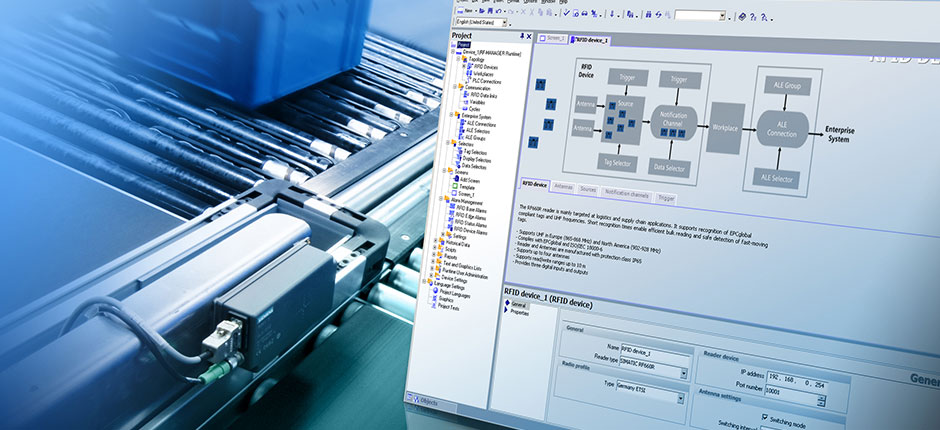Switch to the Antennas info tab
940x430 pixels.
coord(564,187)
